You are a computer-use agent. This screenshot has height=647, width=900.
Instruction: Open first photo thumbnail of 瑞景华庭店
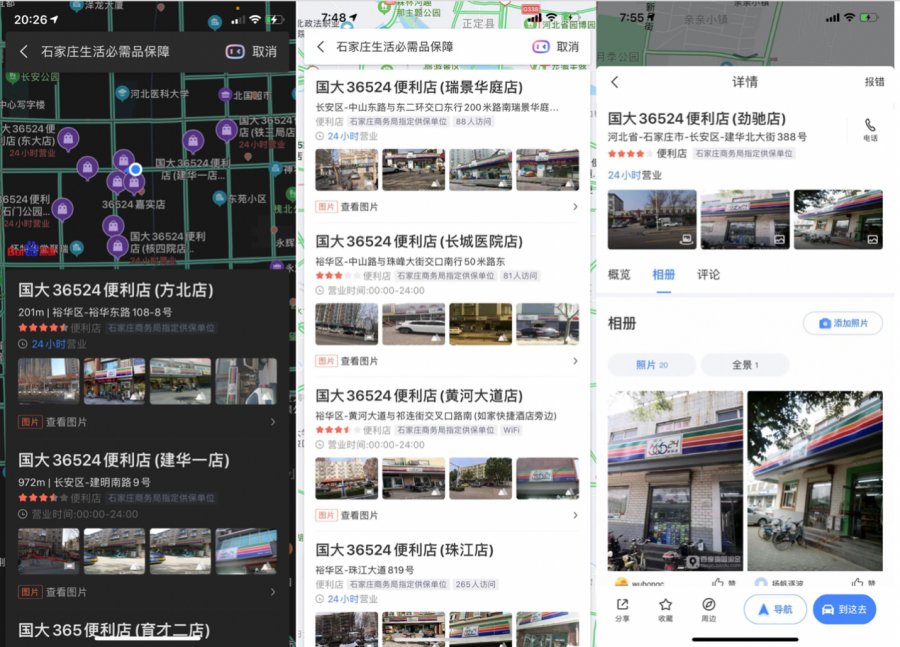pos(347,169)
